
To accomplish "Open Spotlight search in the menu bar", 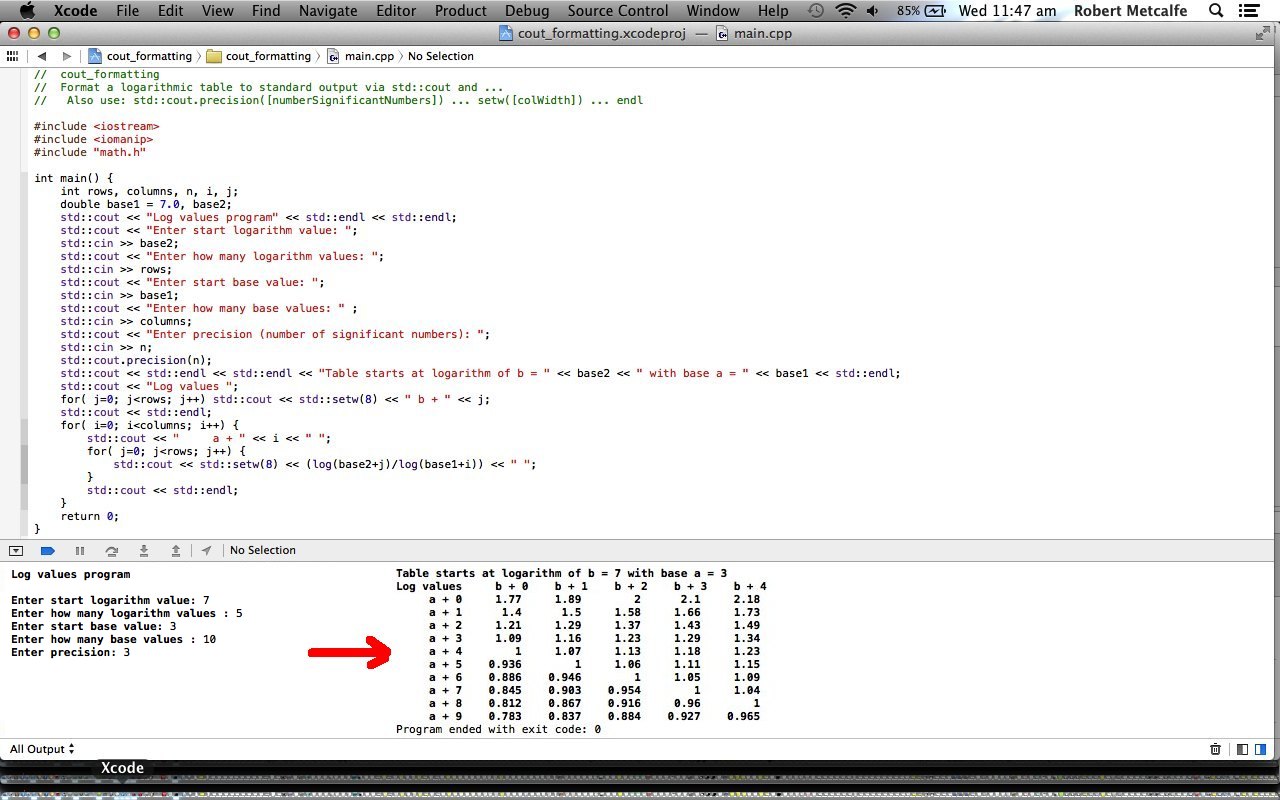I will click(1216, 11).
